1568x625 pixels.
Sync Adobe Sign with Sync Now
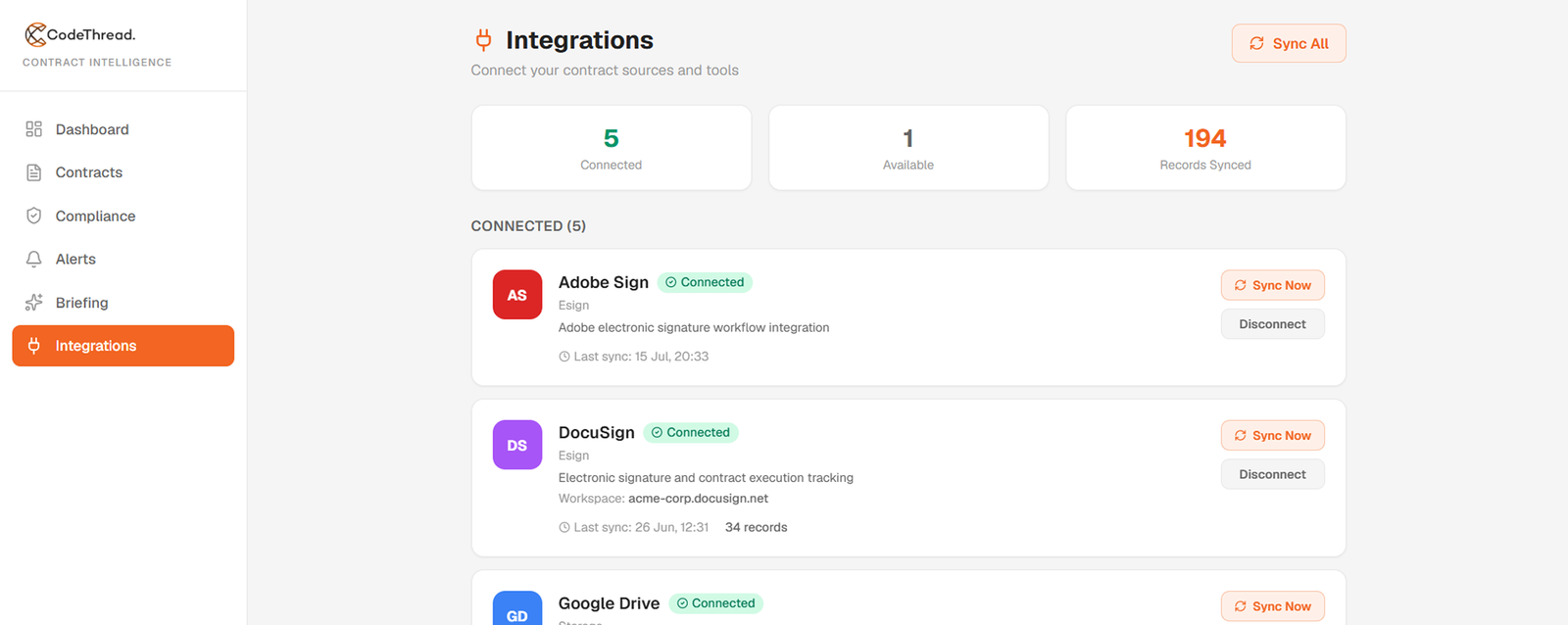tap(1272, 285)
